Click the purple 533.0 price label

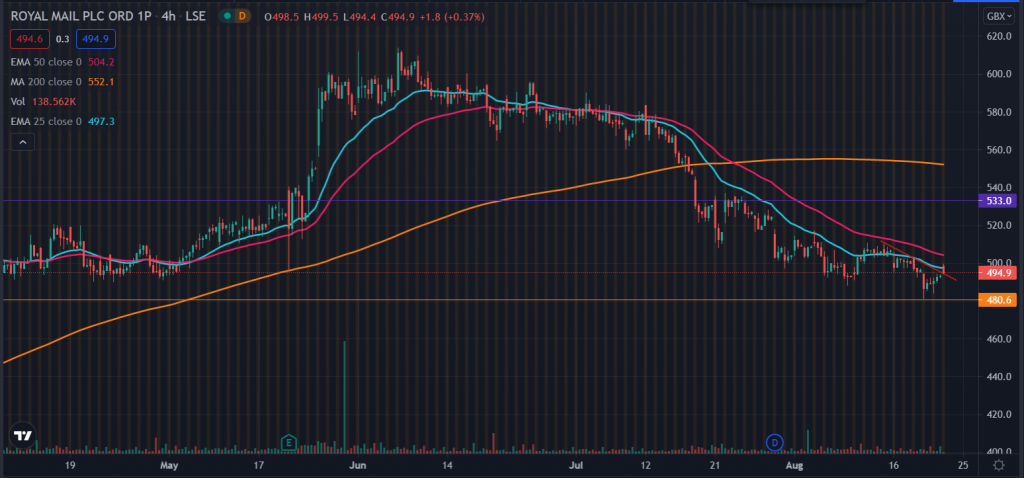click(996, 201)
